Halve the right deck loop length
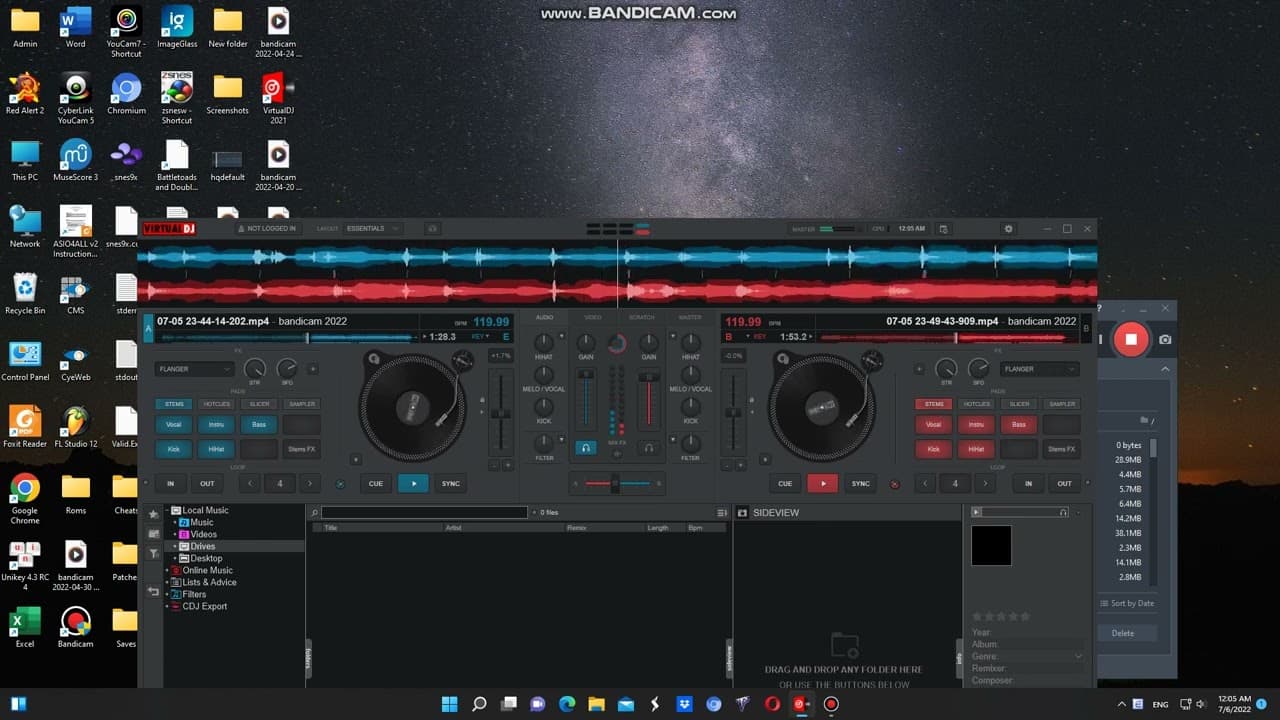This screenshot has width=1280, height=720. pos(925,484)
